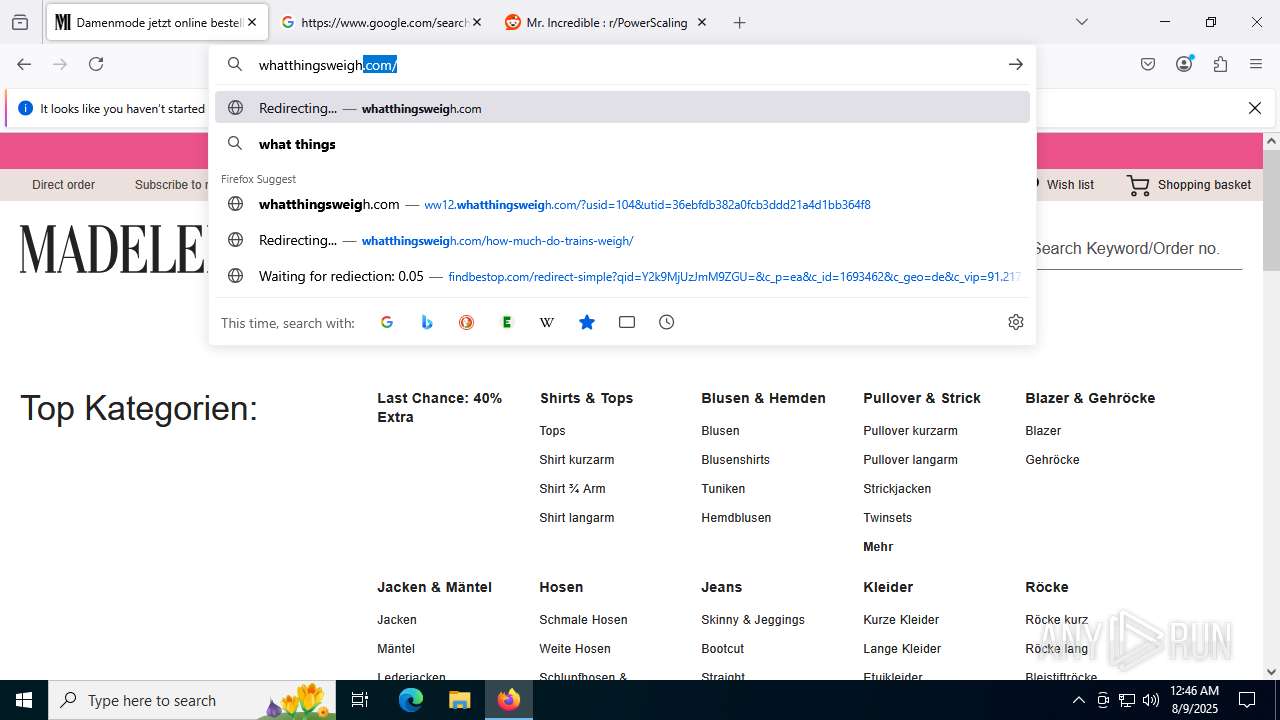Viewport: 1280px width, 720px height.
Task: Open the Pocket save icon
Action: [1148, 64]
